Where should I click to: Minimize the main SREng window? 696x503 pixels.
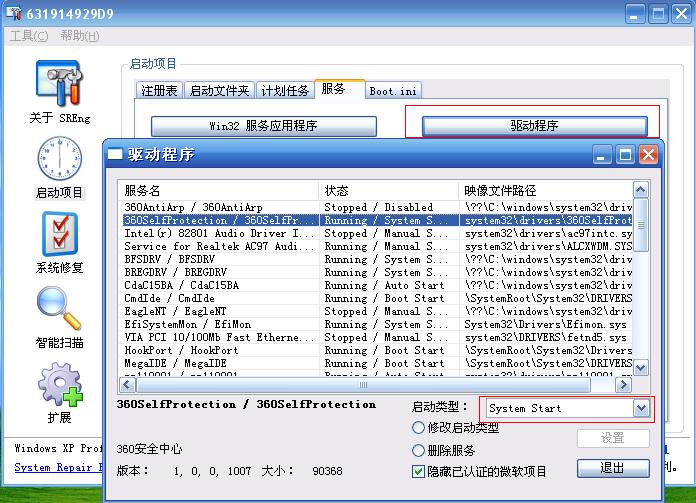tap(635, 14)
